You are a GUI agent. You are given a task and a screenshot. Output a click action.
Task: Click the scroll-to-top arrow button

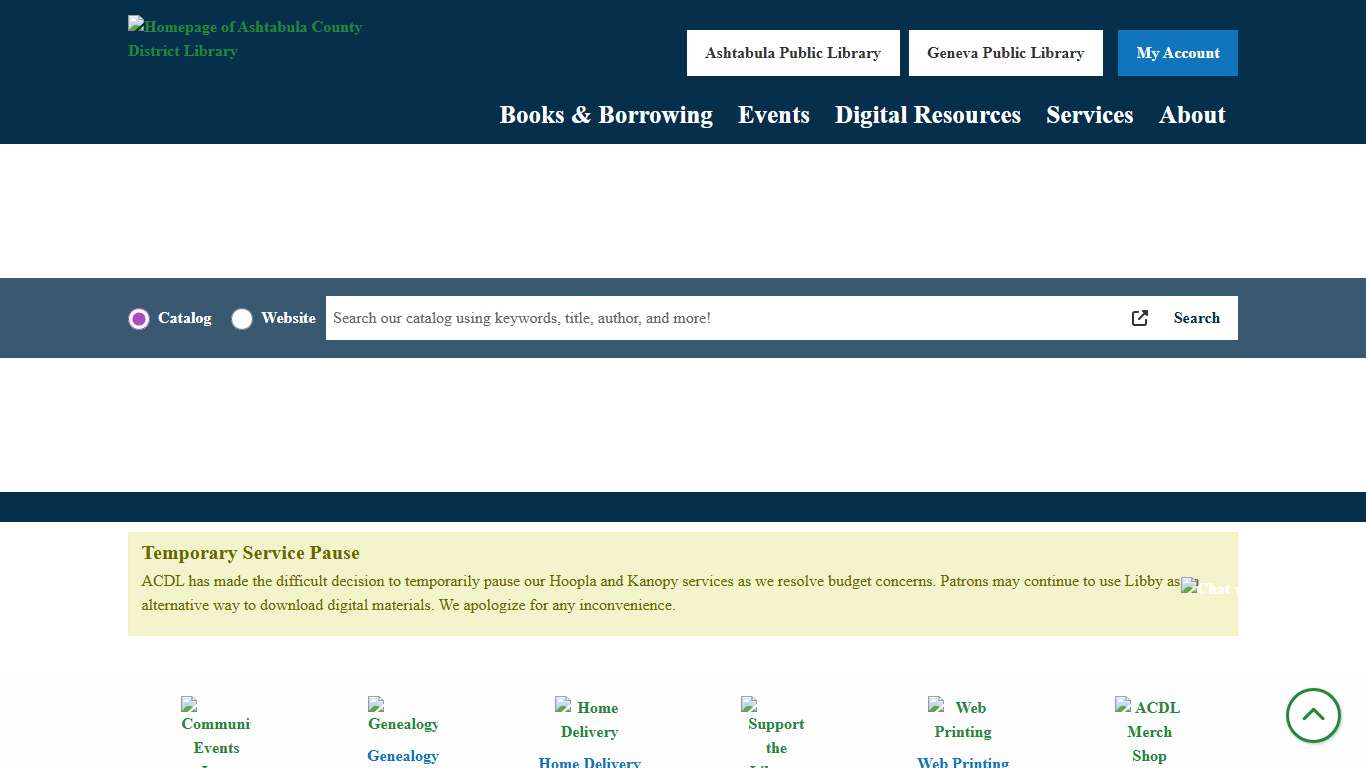click(1312, 715)
